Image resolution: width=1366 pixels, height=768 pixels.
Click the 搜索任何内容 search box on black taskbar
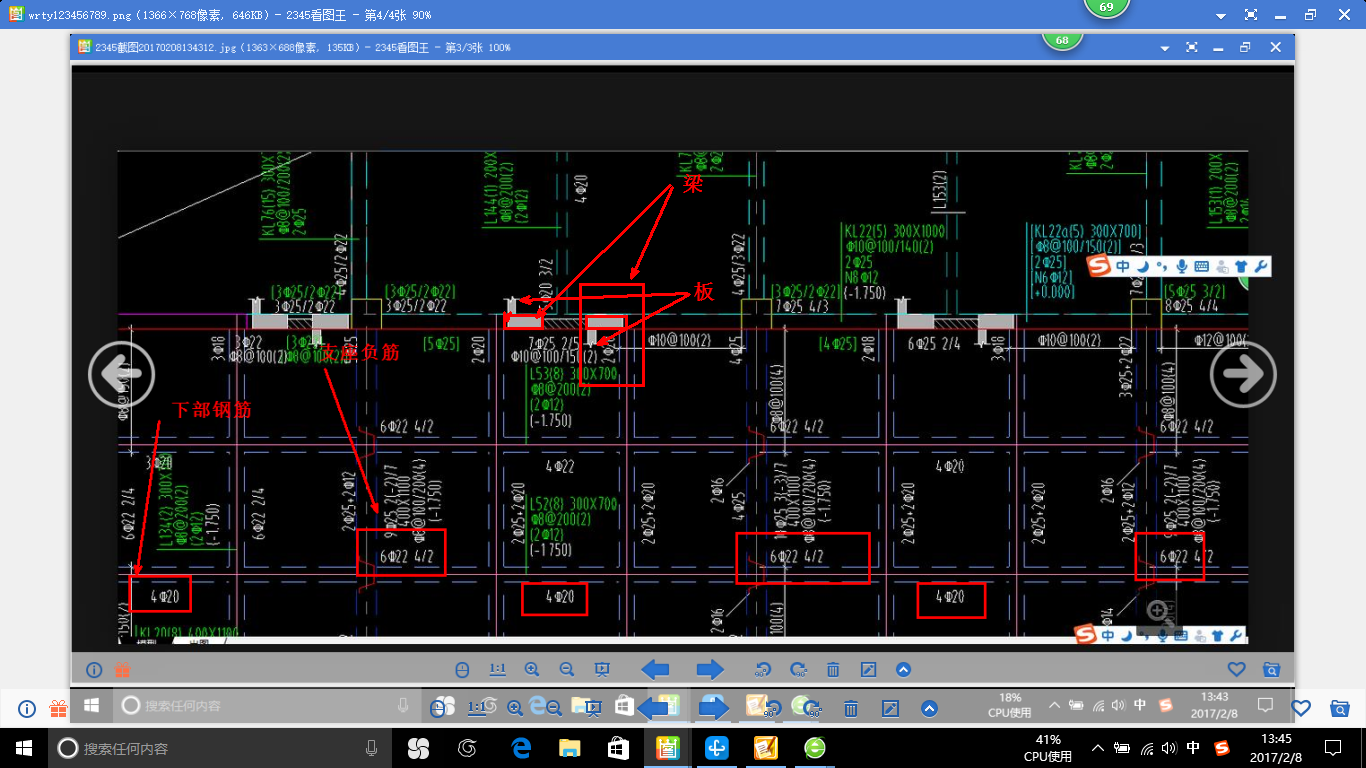(x=220, y=748)
